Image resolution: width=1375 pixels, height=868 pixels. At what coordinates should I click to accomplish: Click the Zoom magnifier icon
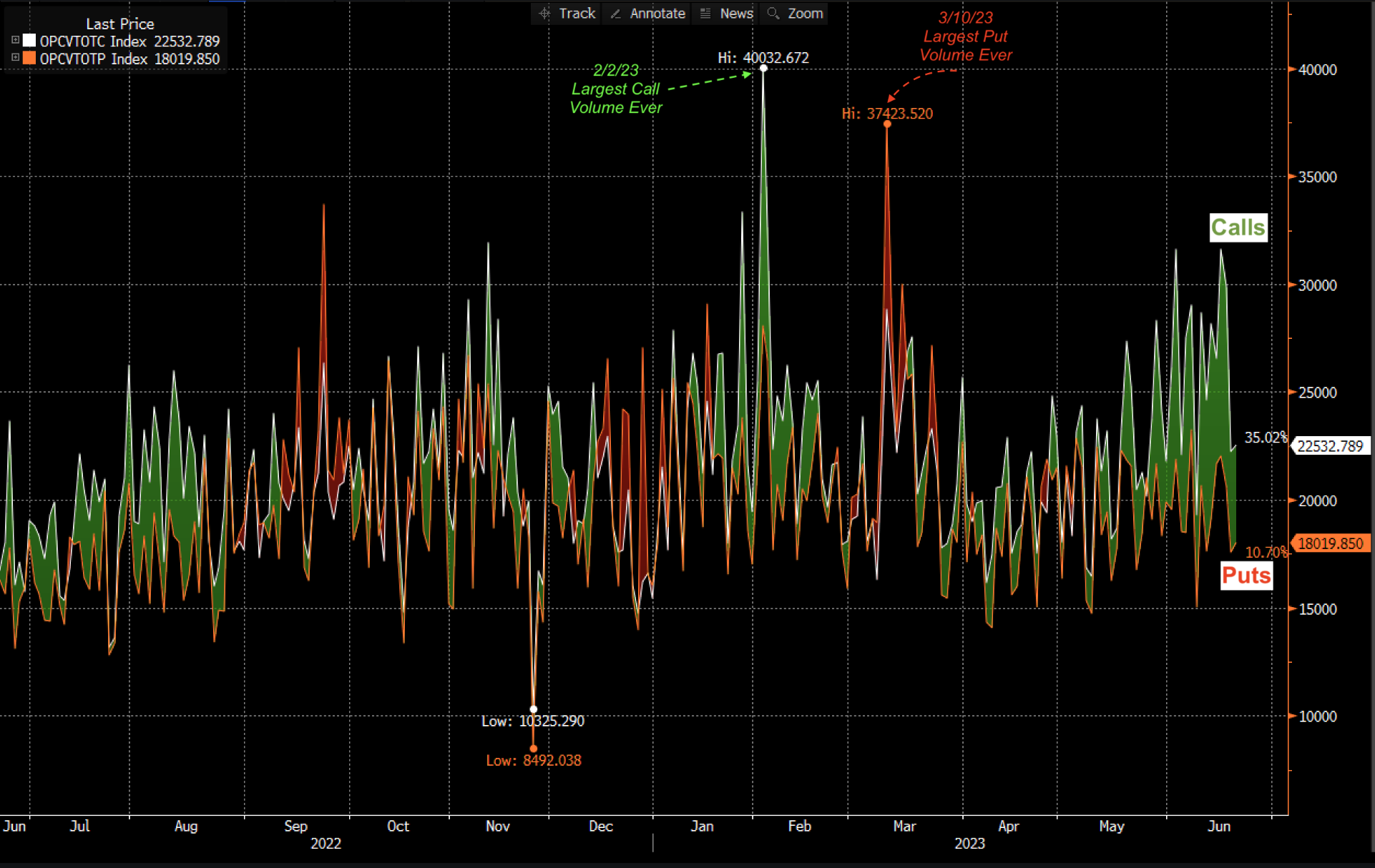(x=773, y=14)
